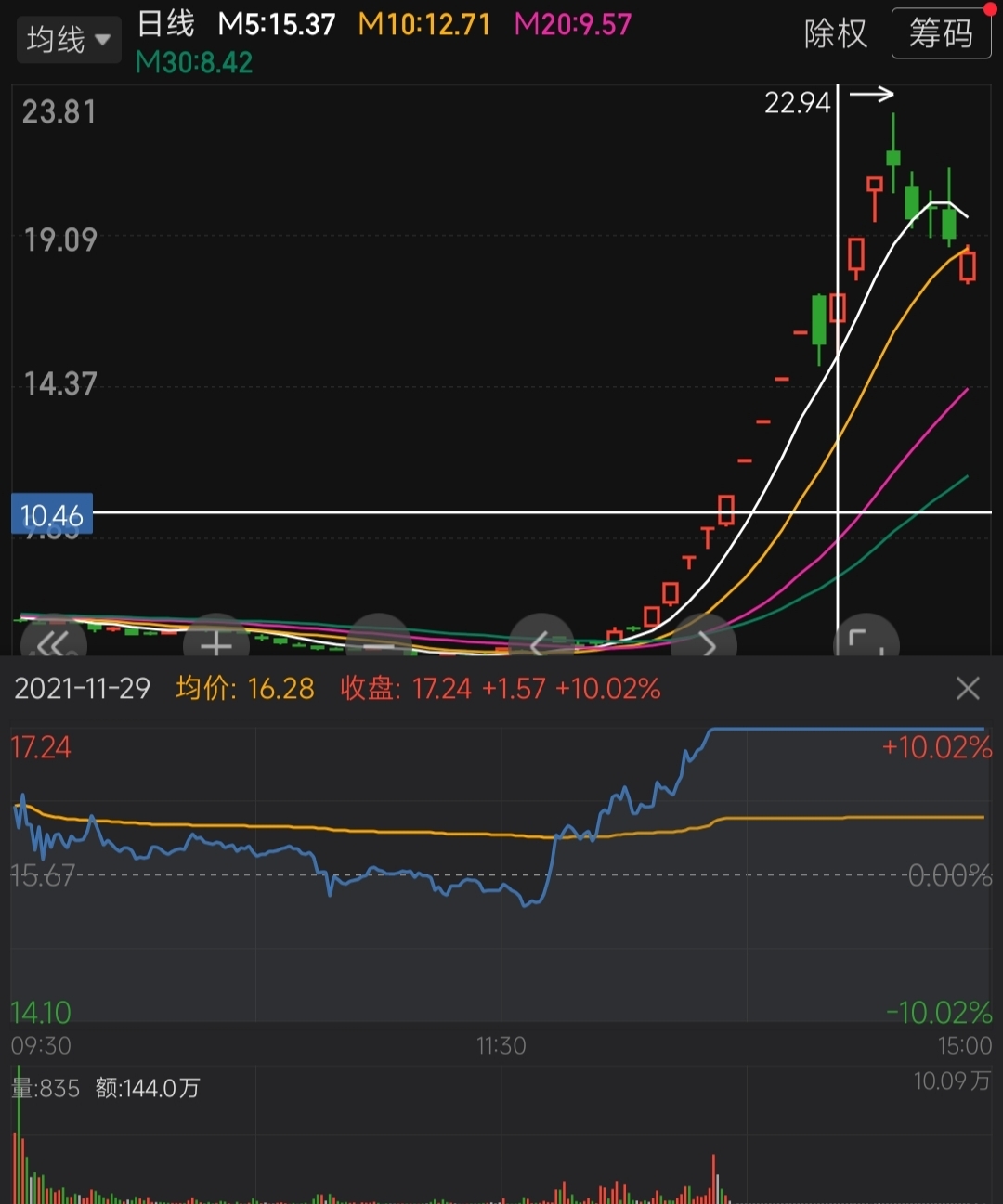Tap the 10.46 crosshair price label
Image resolution: width=1003 pixels, height=1204 pixels.
pyautogui.click(x=52, y=515)
